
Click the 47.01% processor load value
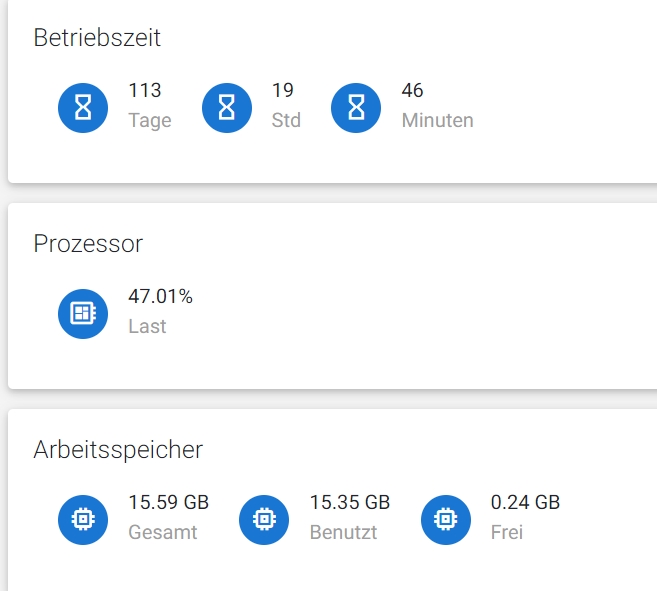[x=160, y=296]
